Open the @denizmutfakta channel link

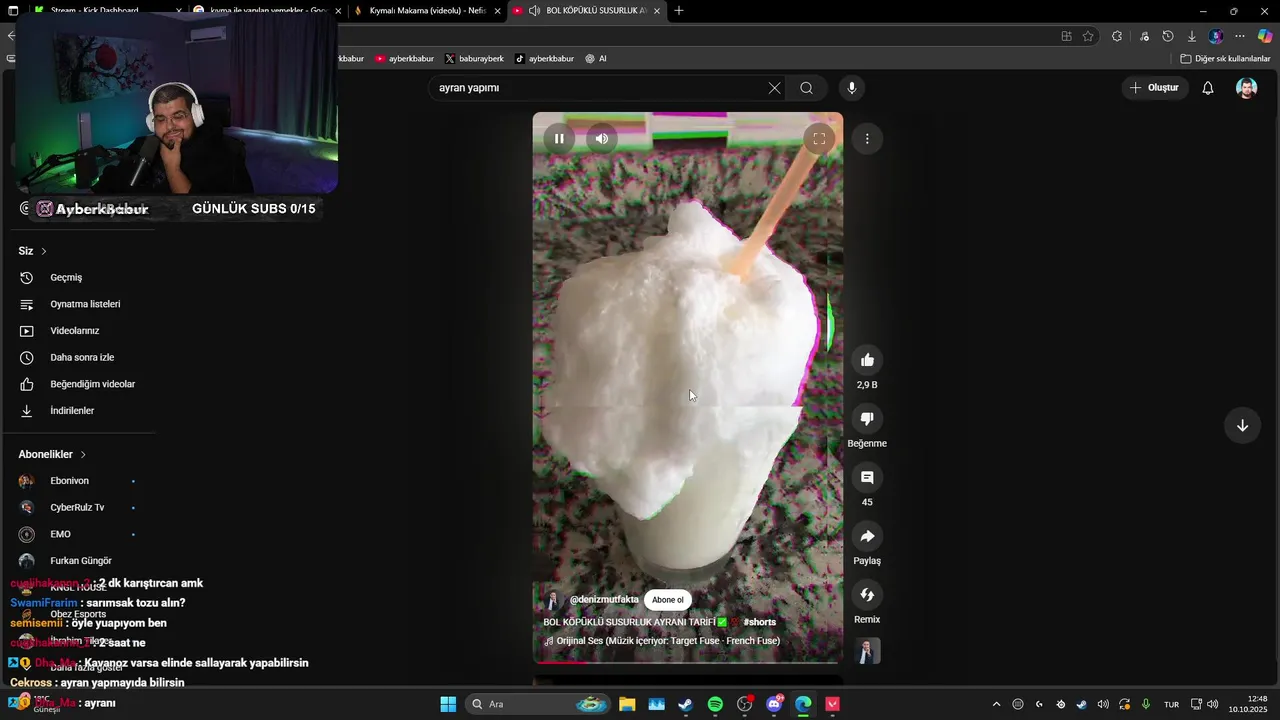tap(604, 600)
